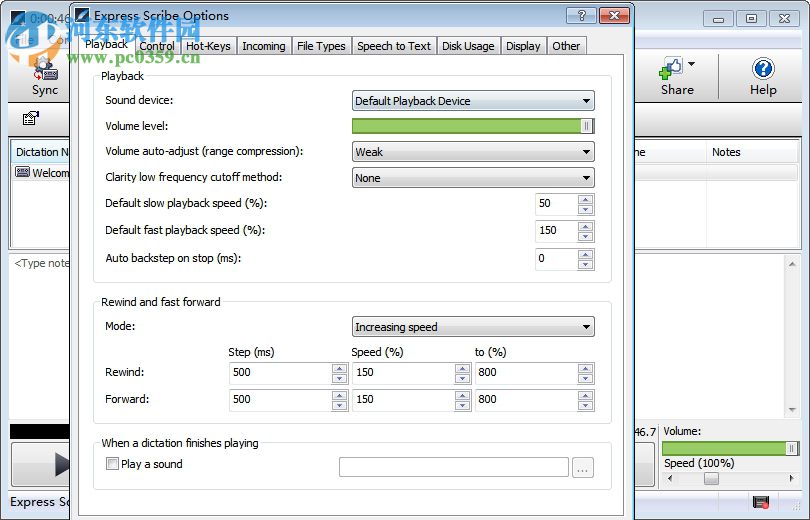Screen dimensions: 810x520
Task: Increase Rewind 'to (%)' value
Action: [x=585, y=368]
